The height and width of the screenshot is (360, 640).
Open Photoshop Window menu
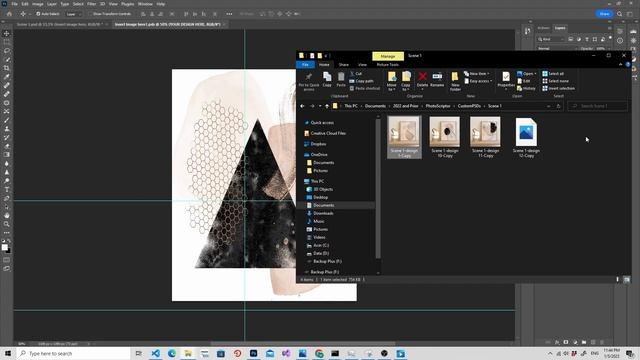pyautogui.click(x=145, y=4)
